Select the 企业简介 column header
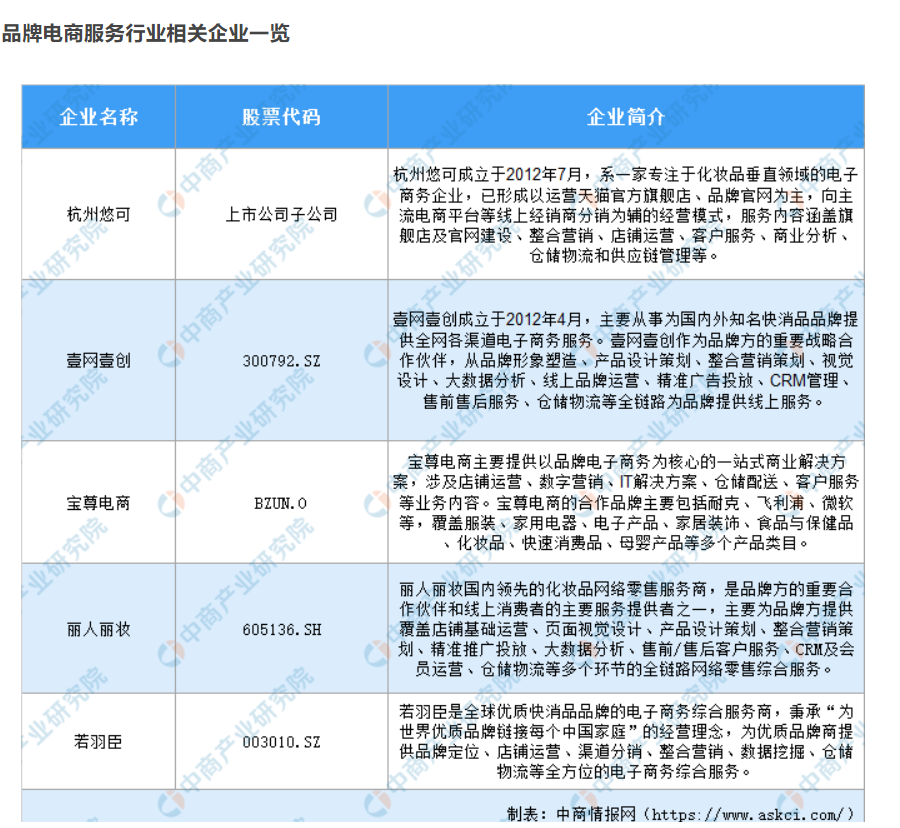The image size is (900, 828). click(626, 117)
